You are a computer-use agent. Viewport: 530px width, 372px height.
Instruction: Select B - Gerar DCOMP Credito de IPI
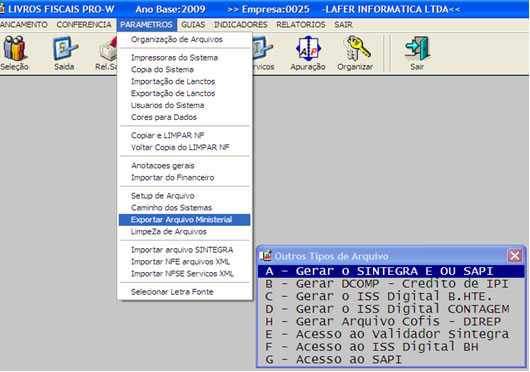point(391,284)
